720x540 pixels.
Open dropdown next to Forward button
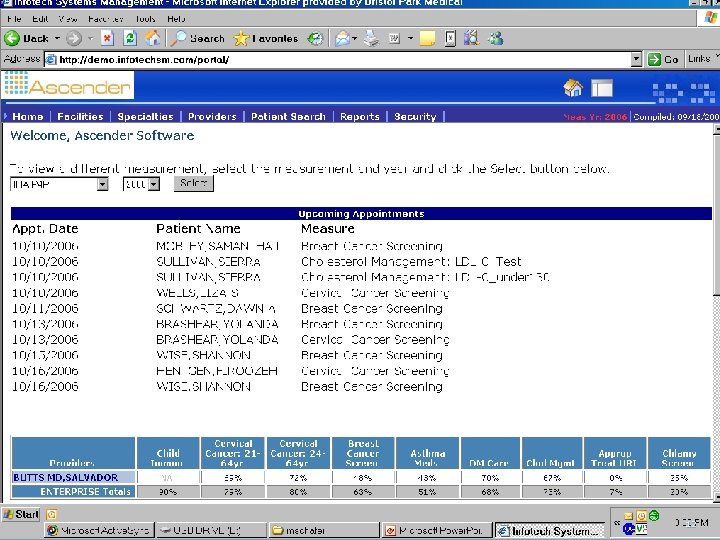pos(90,39)
